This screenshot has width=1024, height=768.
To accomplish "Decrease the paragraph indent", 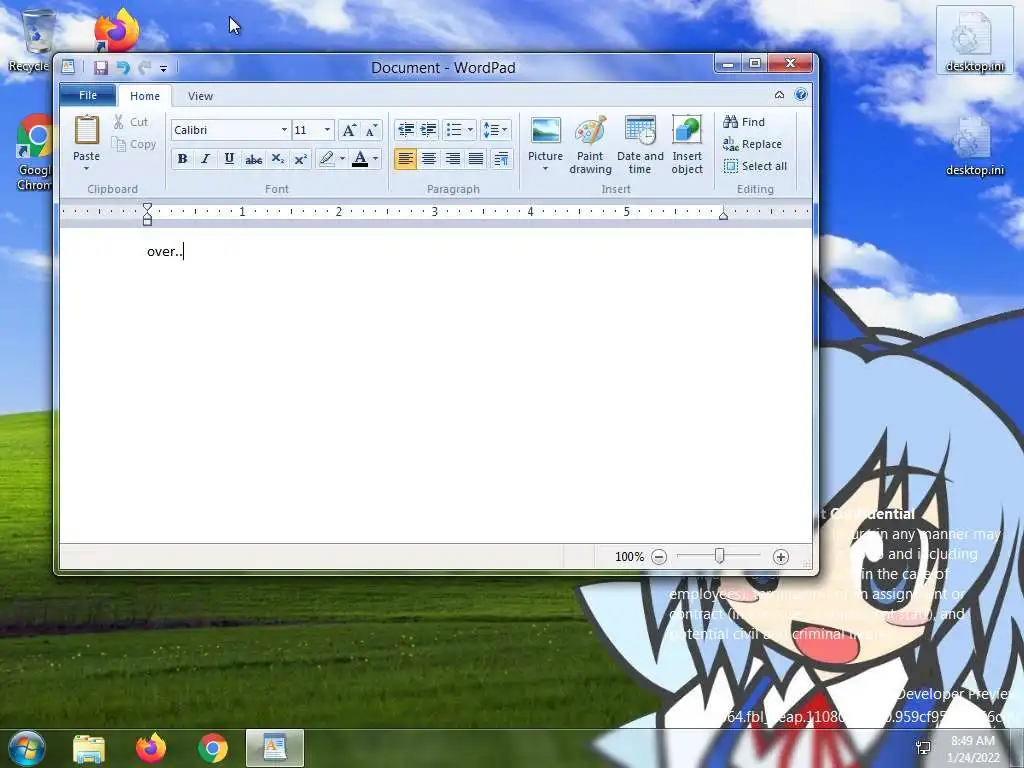I will click(406, 130).
